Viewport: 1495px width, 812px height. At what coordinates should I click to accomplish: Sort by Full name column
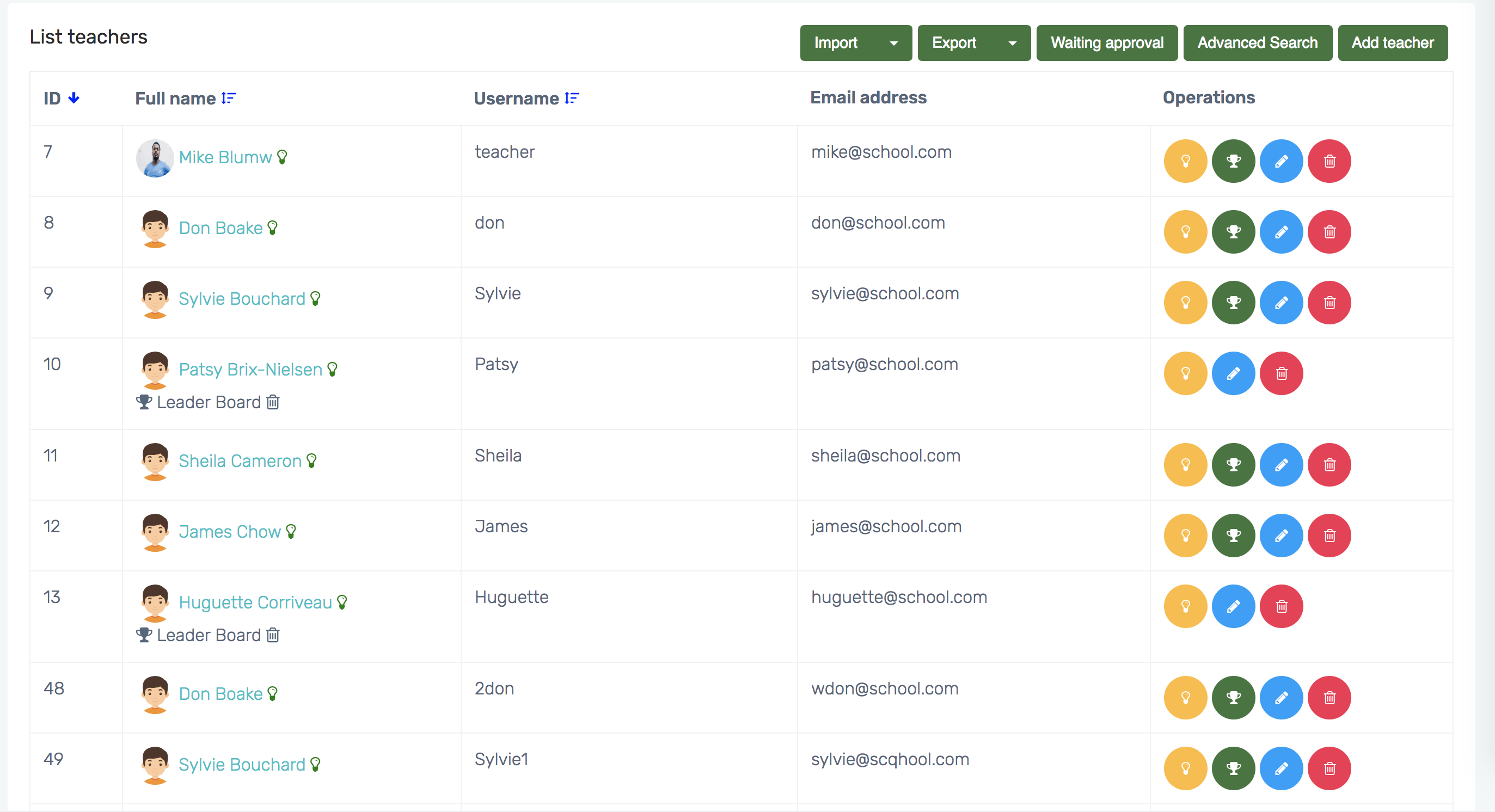tap(229, 98)
